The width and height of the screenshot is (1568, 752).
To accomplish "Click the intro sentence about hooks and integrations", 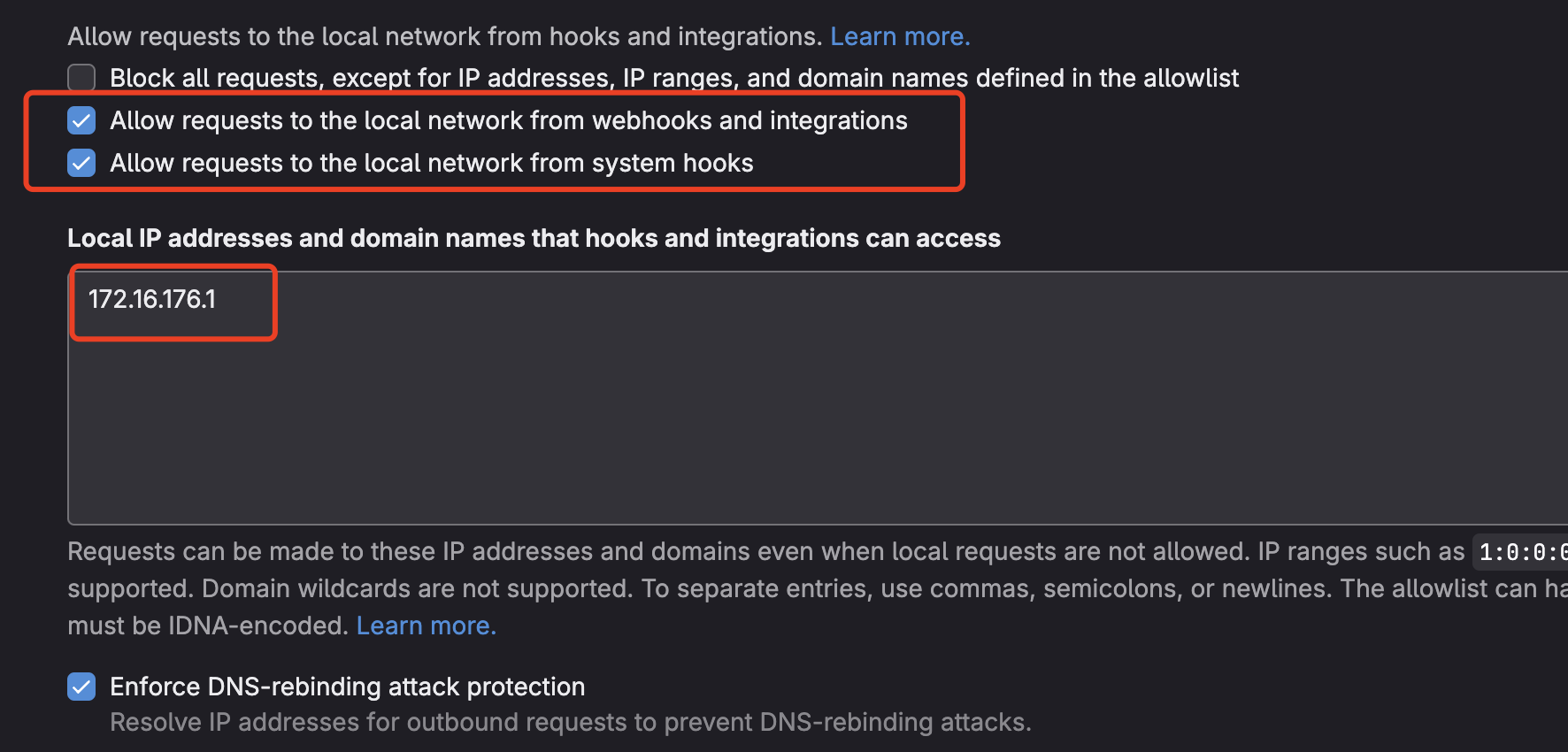I will pyautogui.click(x=444, y=36).
